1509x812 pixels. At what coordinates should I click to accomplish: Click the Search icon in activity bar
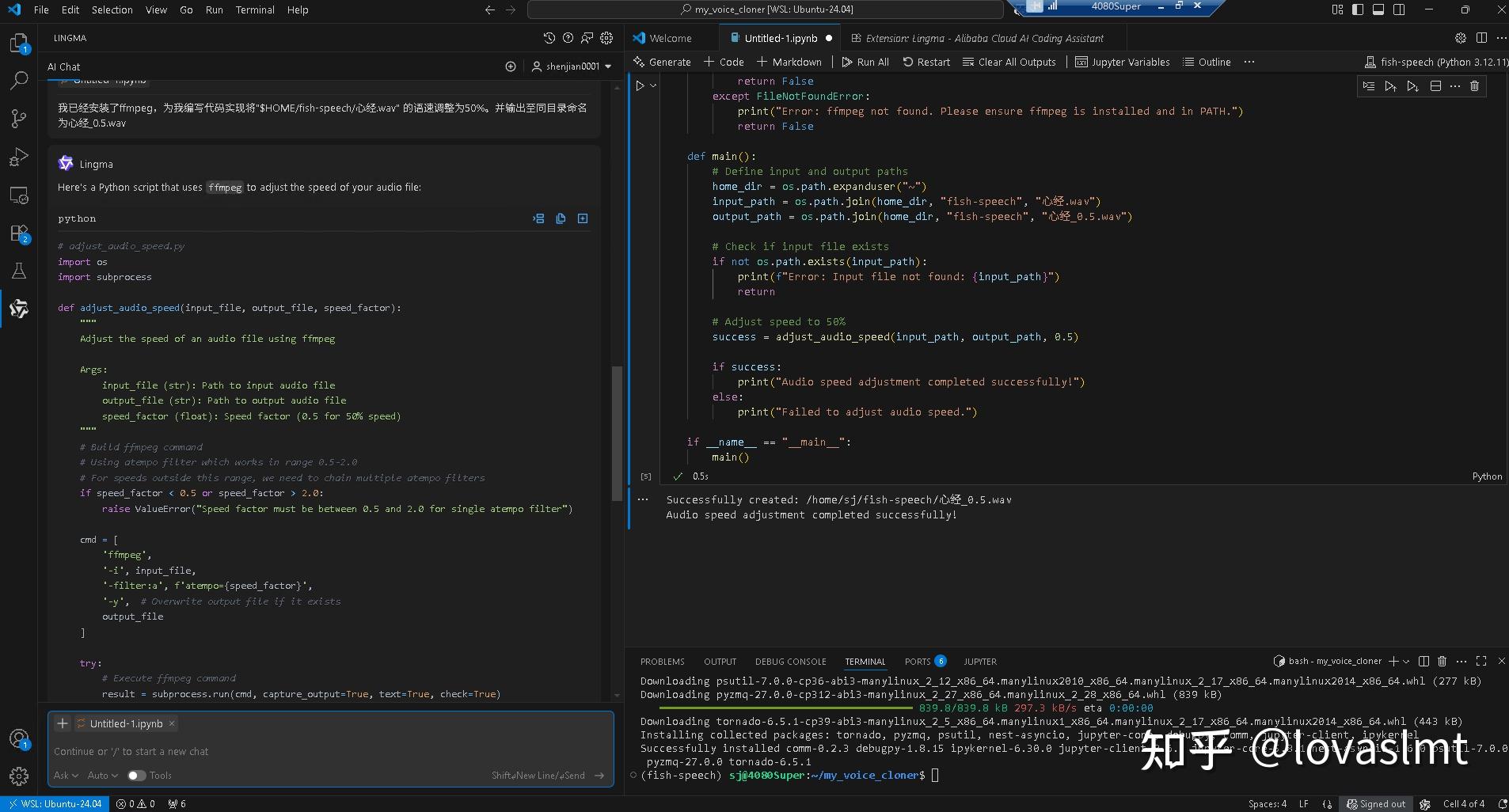(x=19, y=80)
